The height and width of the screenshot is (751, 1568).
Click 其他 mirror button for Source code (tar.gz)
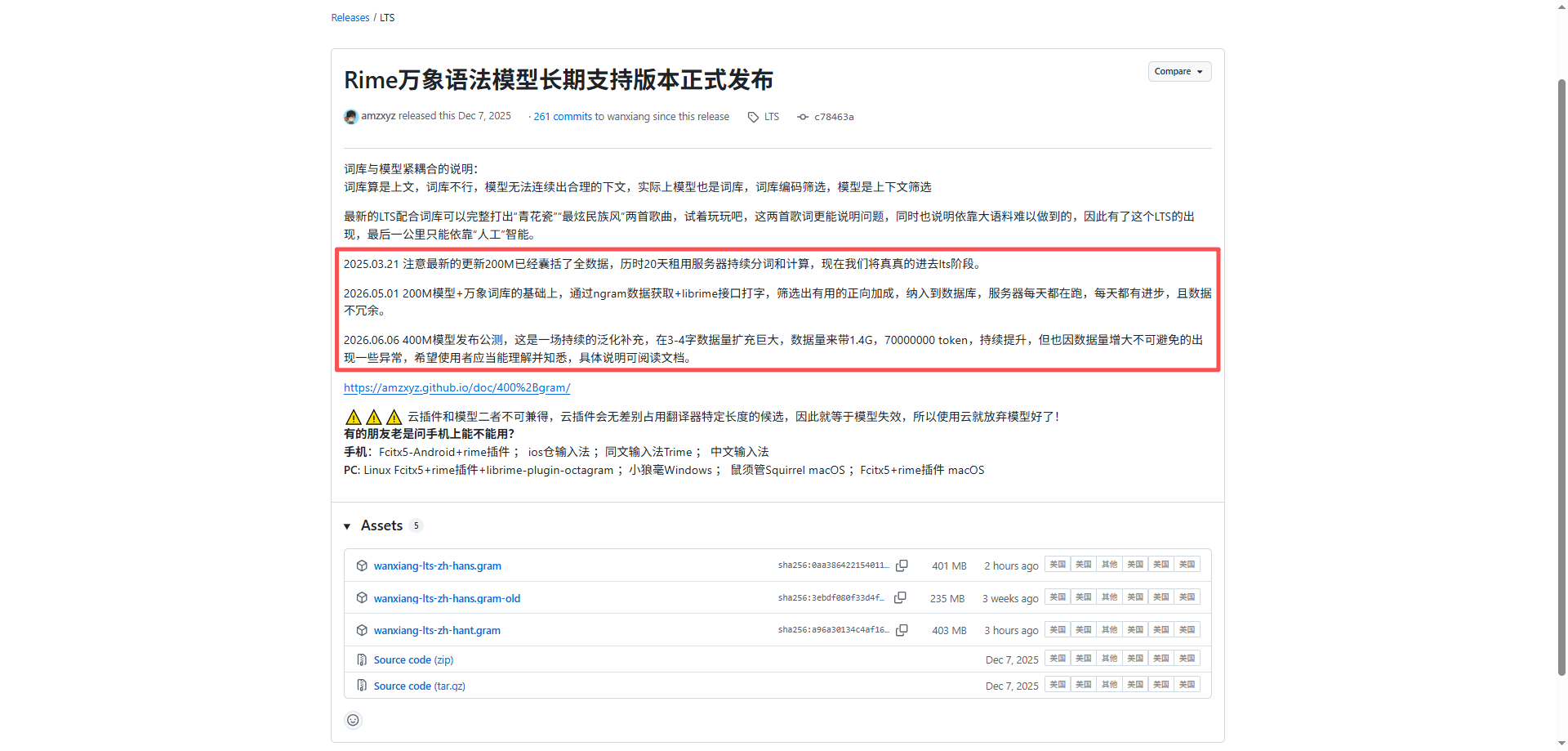coord(1109,685)
